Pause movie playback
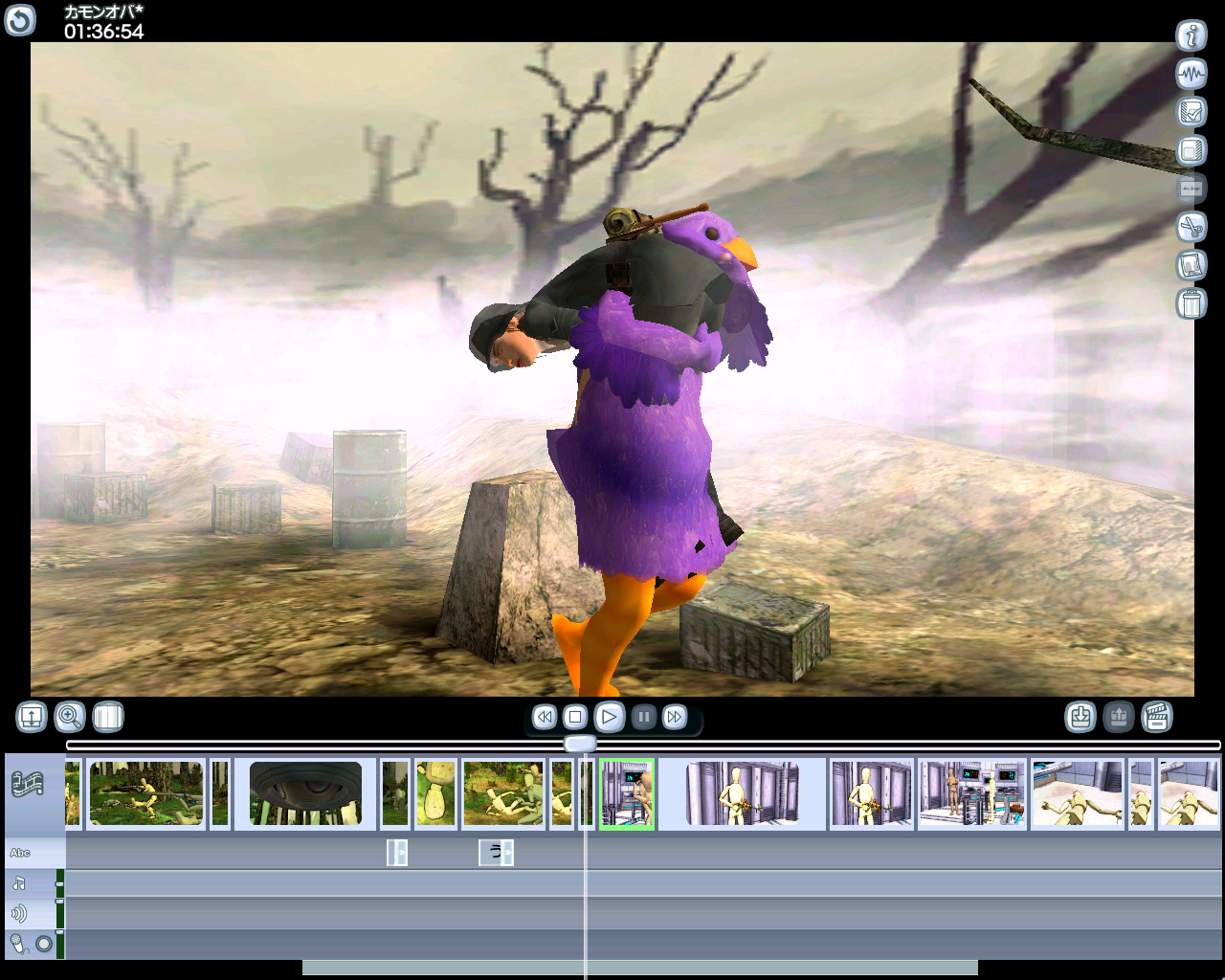Image resolution: width=1225 pixels, height=980 pixels. pyautogui.click(x=644, y=717)
